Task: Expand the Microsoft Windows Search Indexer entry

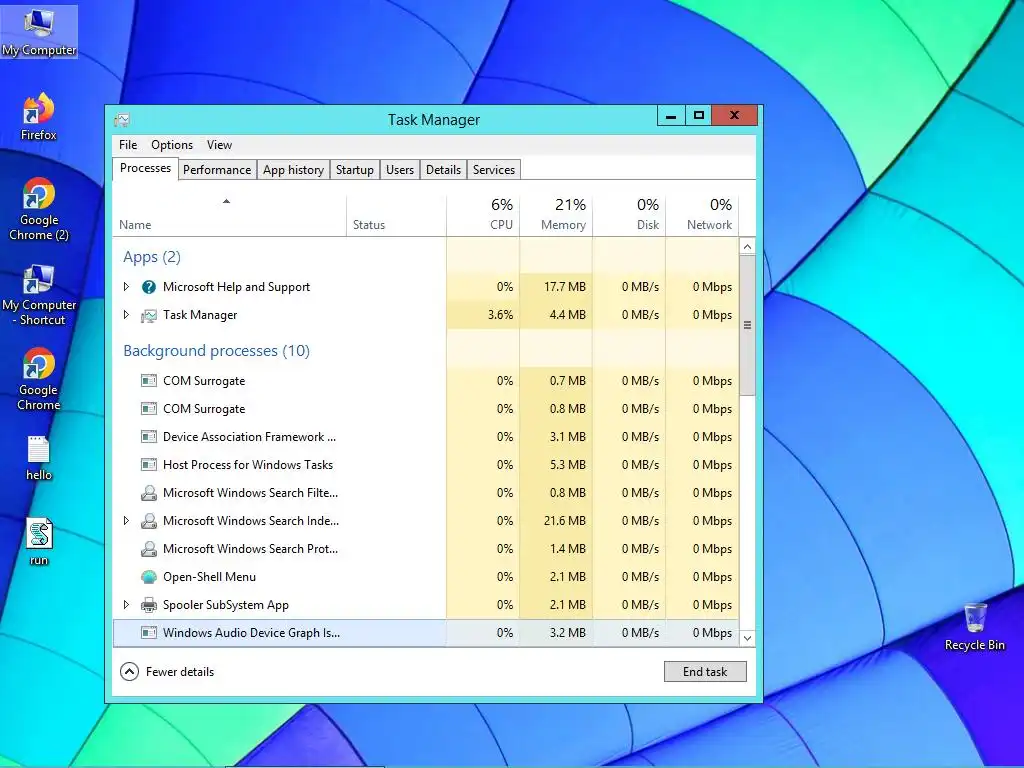Action: tap(126, 521)
